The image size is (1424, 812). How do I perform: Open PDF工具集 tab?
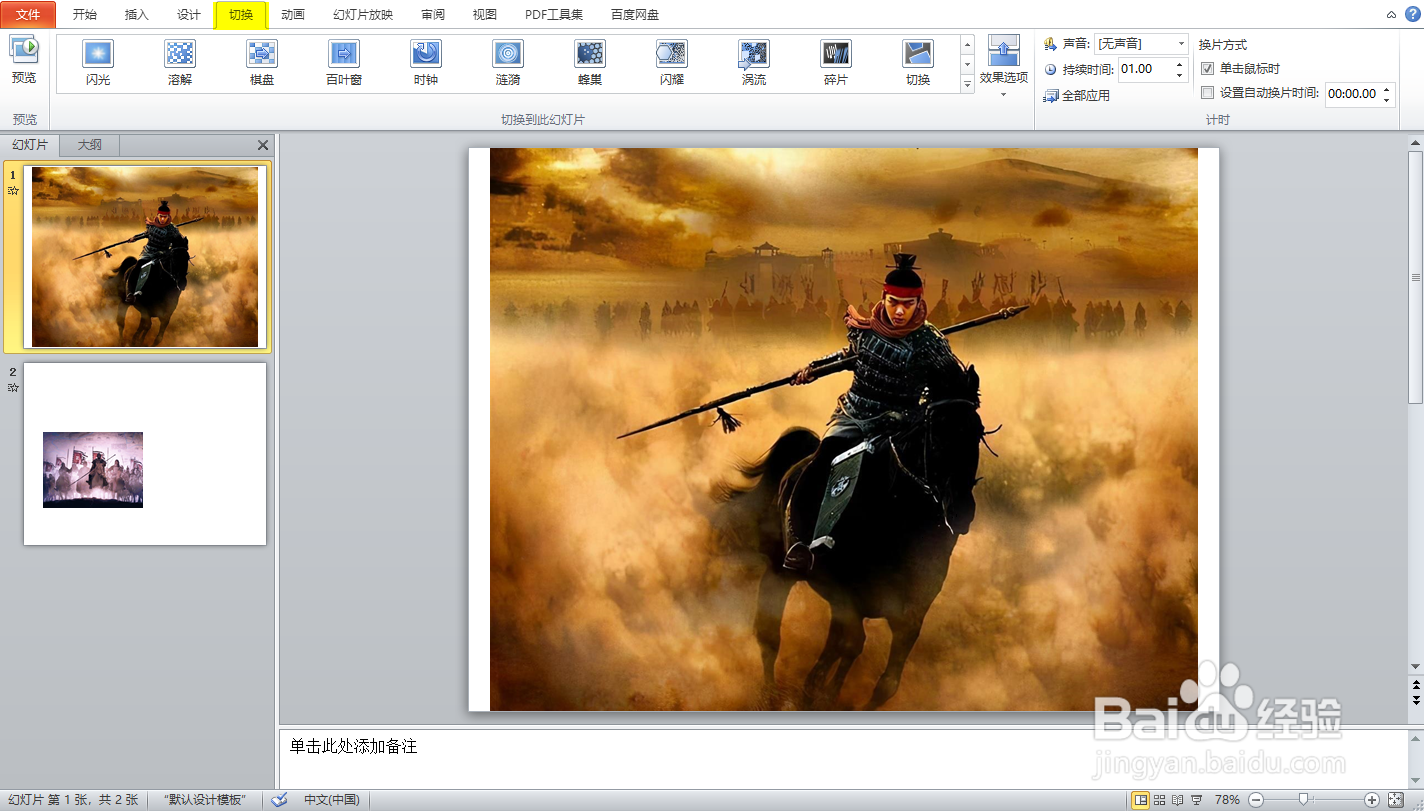click(x=554, y=15)
